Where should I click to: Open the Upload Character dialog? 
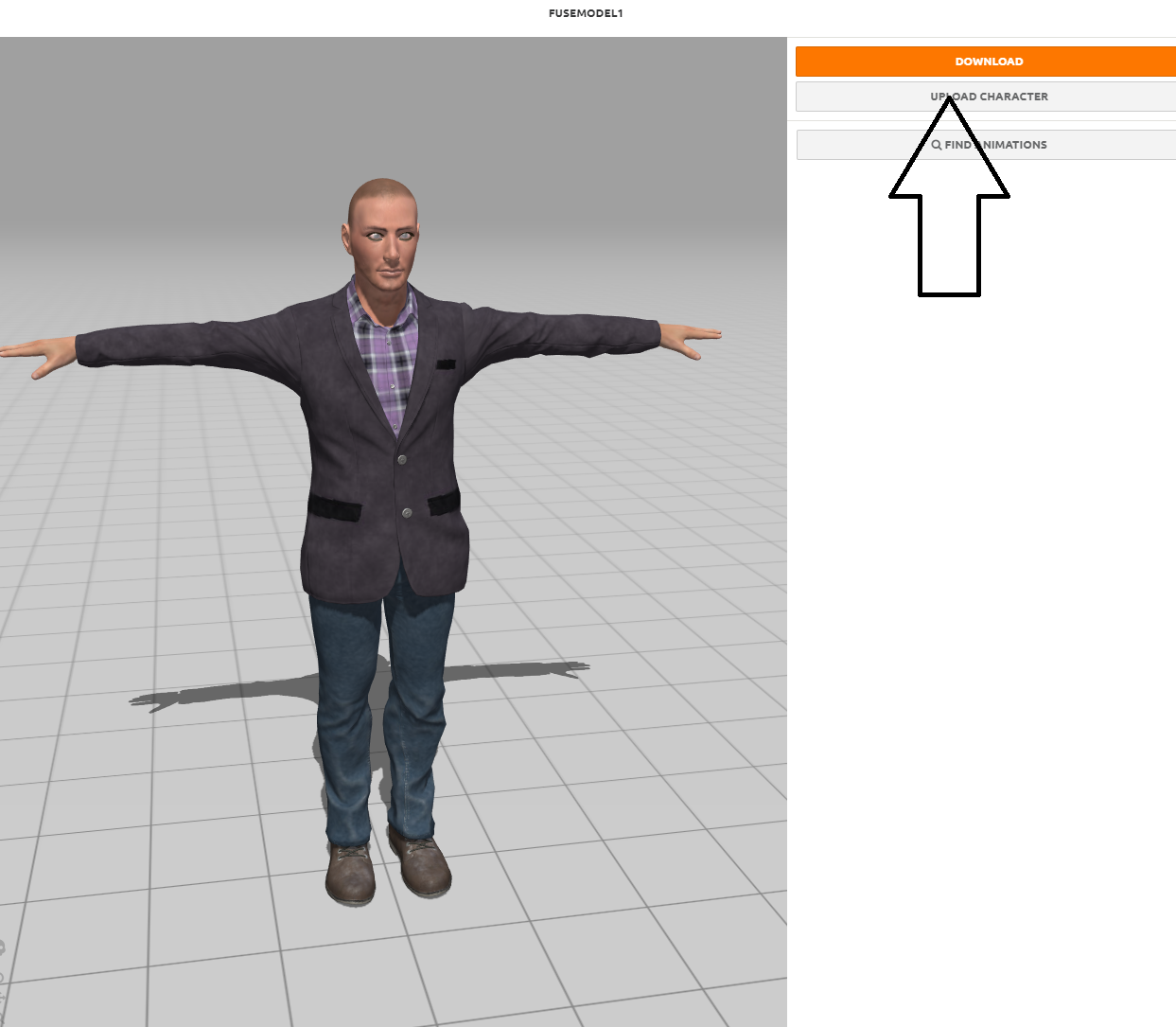point(986,97)
